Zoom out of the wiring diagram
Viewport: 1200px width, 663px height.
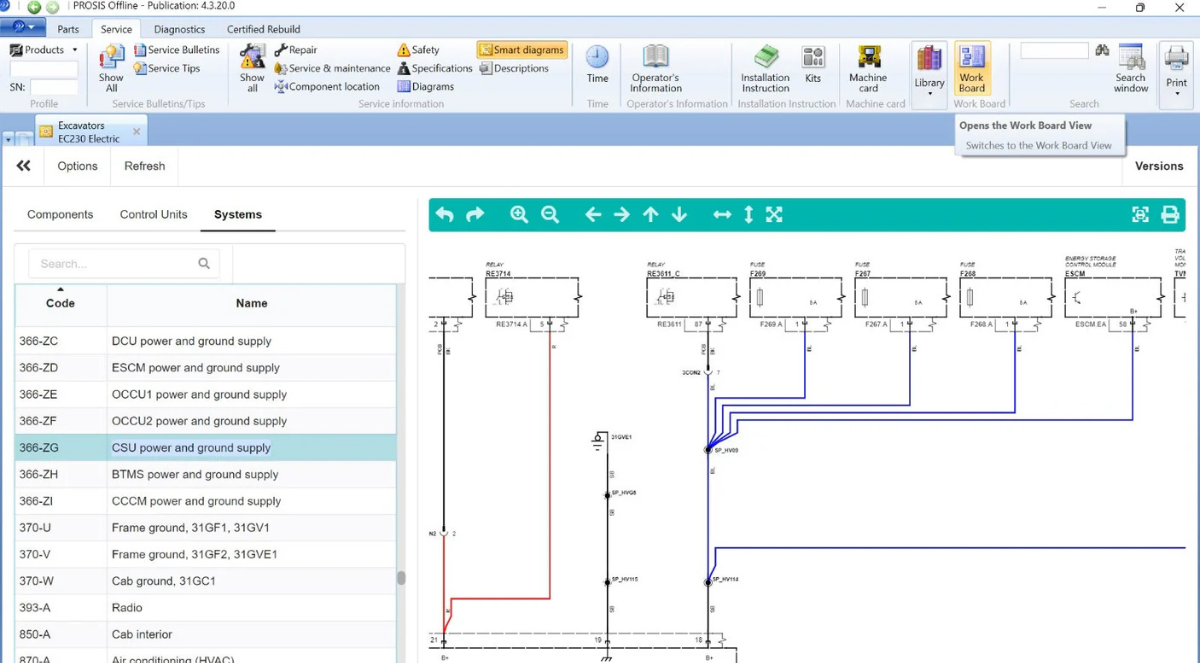pyautogui.click(x=550, y=214)
